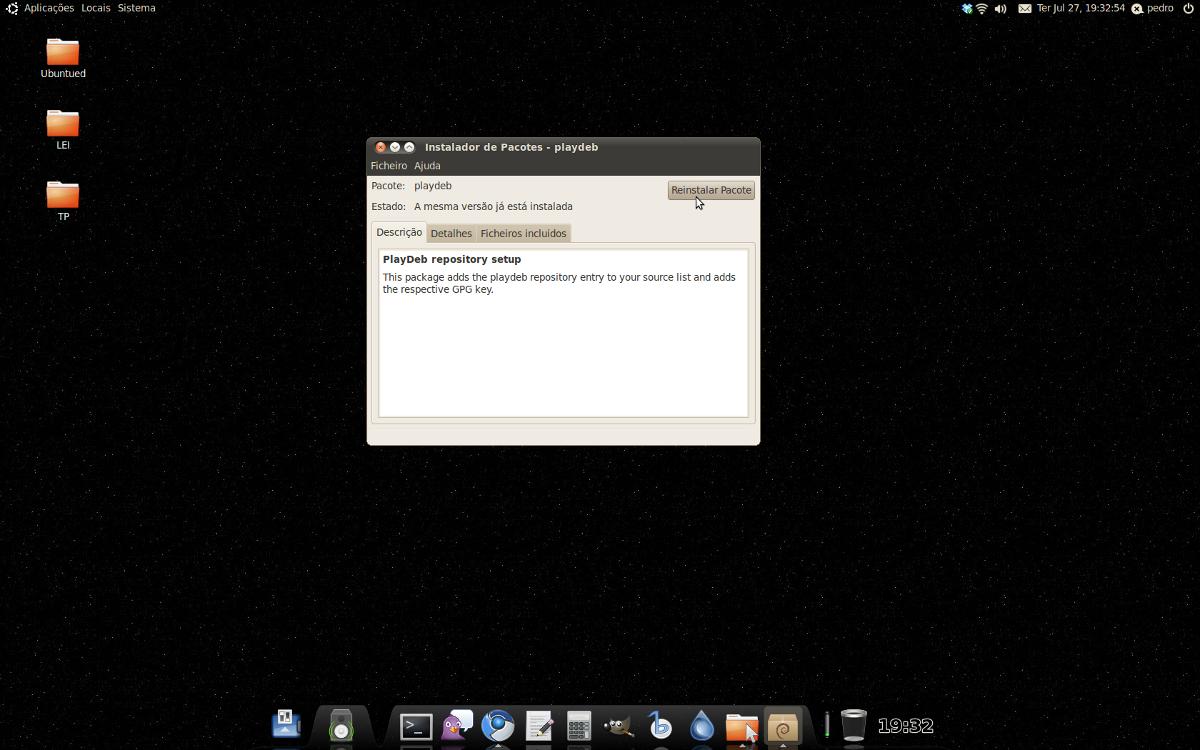
Task: Launch the text editor dock icon
Action: (x=539, y=726)
